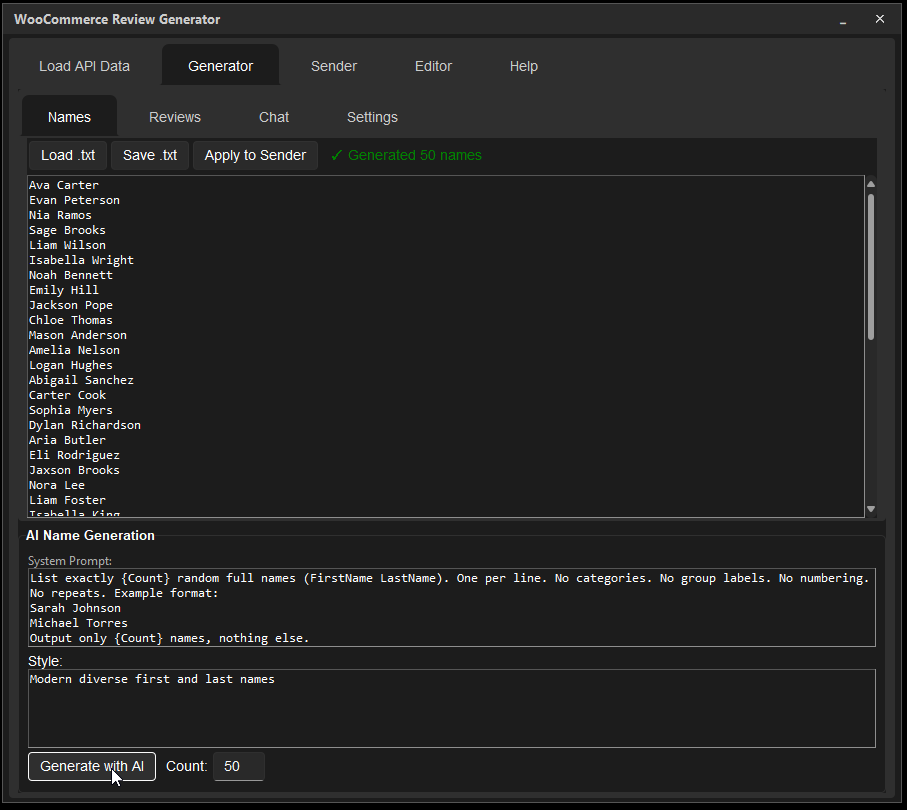Click the name Carter Cook
Screen dimensions: 907x810
[x=67, y=396]
